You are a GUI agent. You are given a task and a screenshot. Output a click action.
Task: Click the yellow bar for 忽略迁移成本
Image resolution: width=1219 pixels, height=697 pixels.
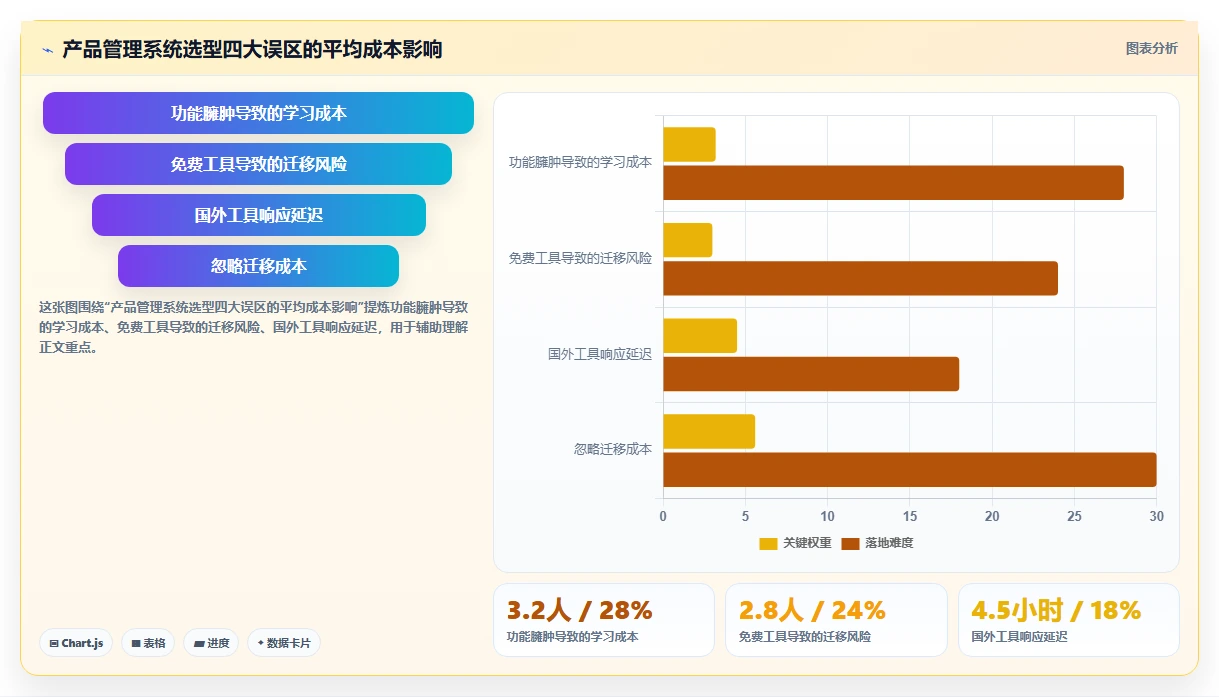pos(709,431)
